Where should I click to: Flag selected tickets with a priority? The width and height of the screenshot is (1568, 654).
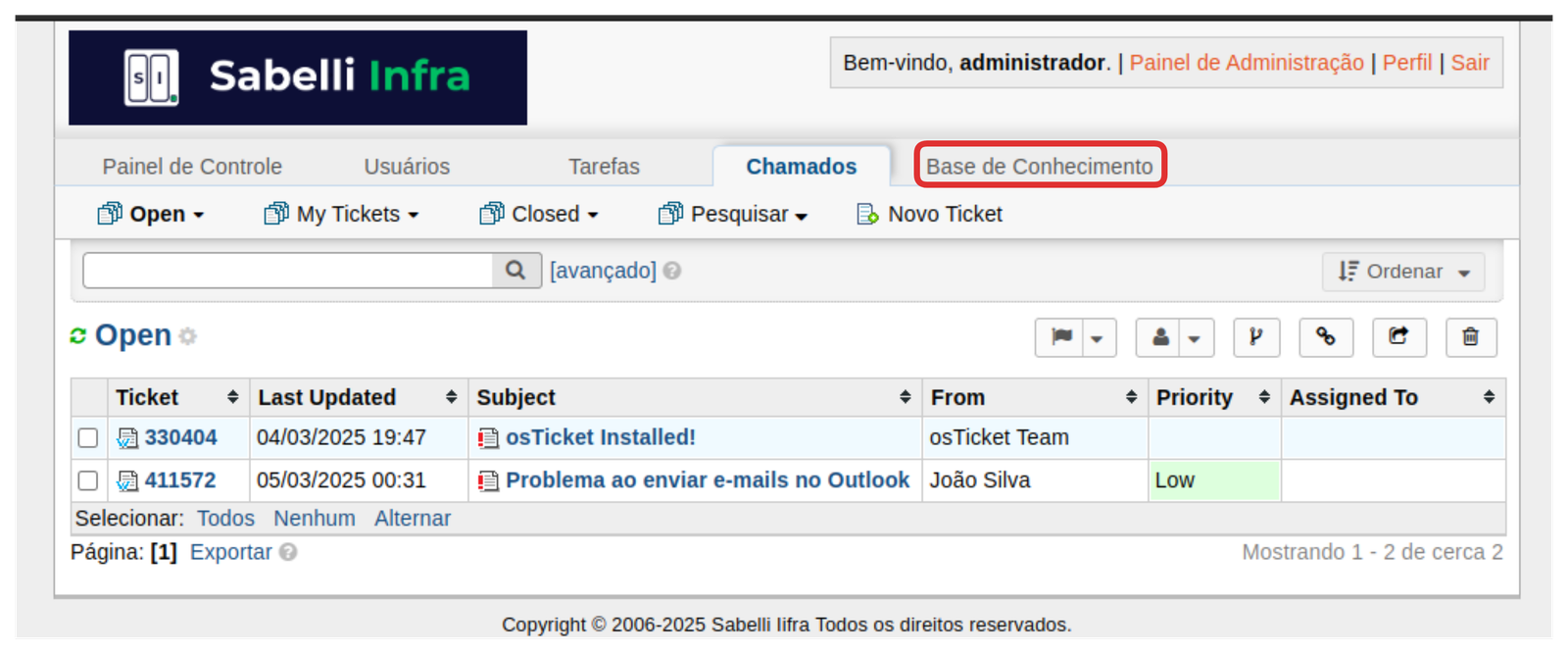(1061, 337)
